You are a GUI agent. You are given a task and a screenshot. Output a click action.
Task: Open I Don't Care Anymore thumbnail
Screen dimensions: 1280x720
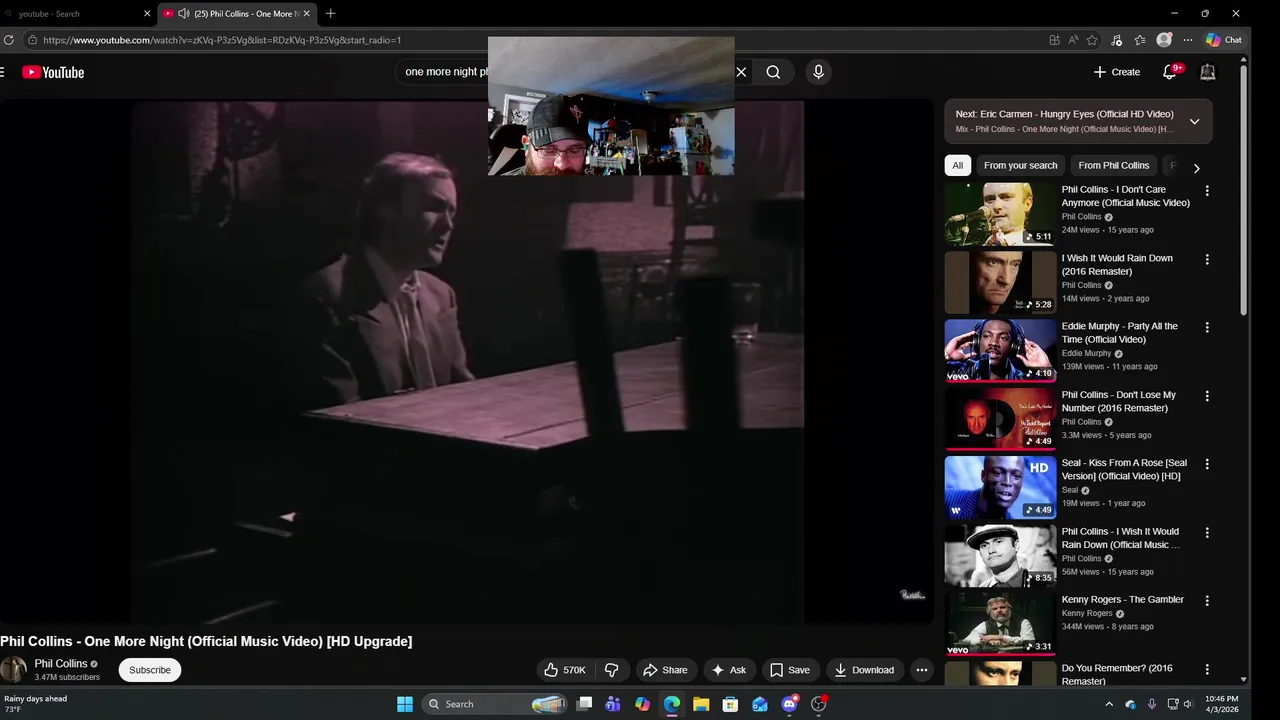[1000, 213]
